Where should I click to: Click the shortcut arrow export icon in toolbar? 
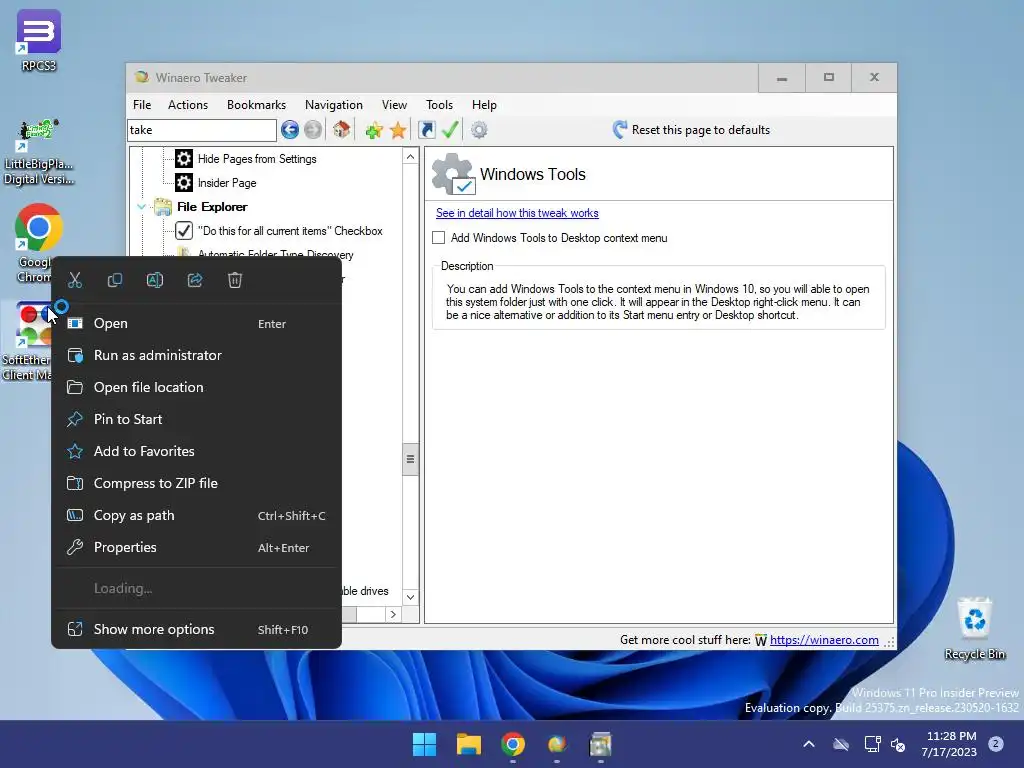point(426,130)
